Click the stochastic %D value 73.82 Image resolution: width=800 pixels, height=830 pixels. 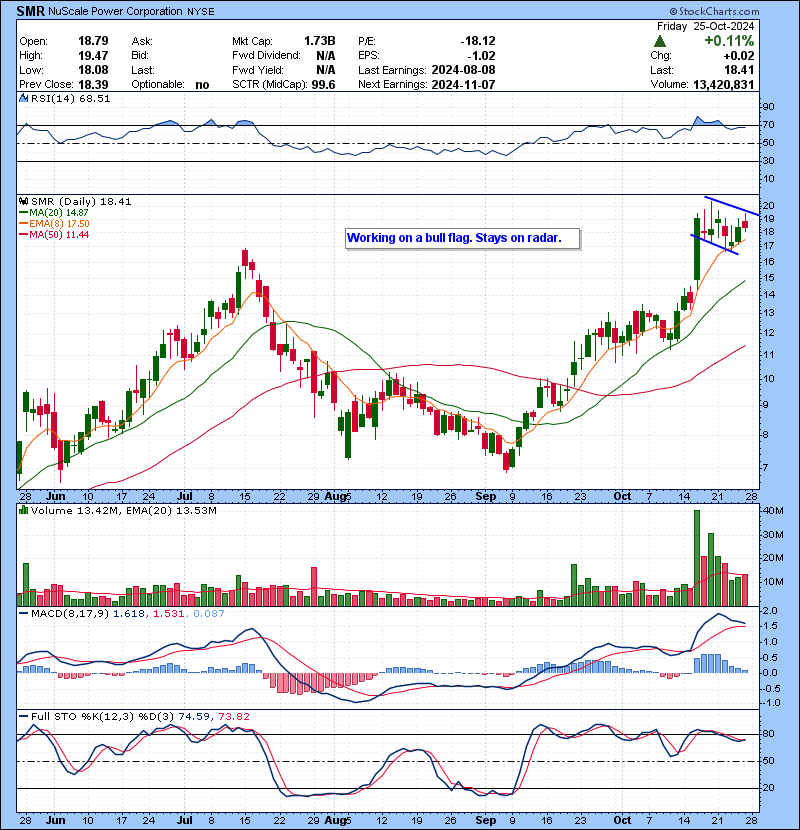tap(234, 717)
